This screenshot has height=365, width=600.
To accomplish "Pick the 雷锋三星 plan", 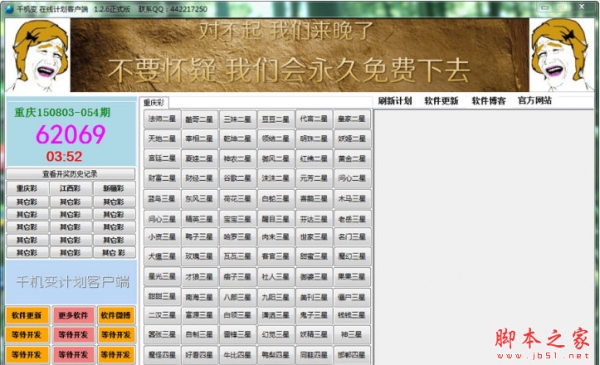I will (238, 335).
